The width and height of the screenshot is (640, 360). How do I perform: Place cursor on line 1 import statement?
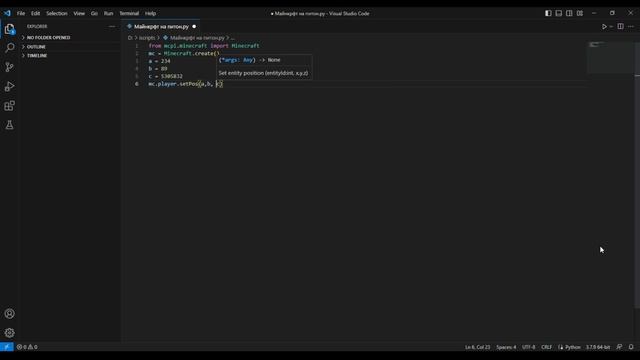(x=204, y=46)
